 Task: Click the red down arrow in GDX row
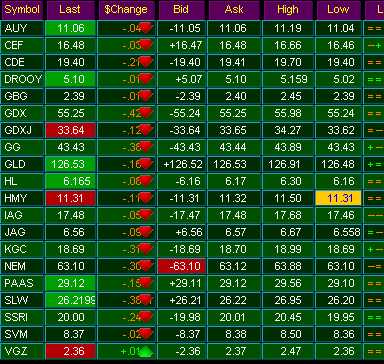[x=146, y=113]
